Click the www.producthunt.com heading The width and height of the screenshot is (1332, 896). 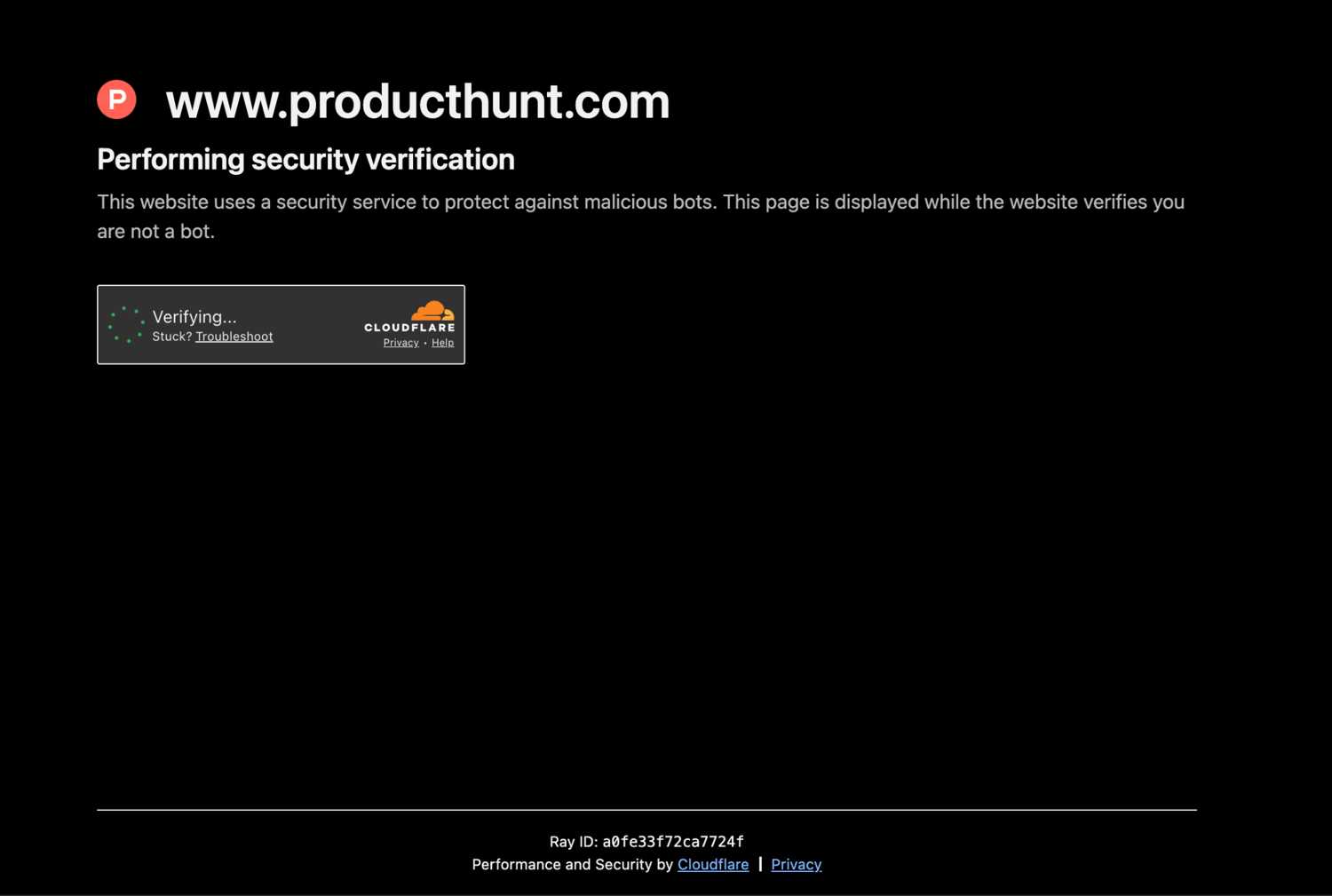click(417, 101)
